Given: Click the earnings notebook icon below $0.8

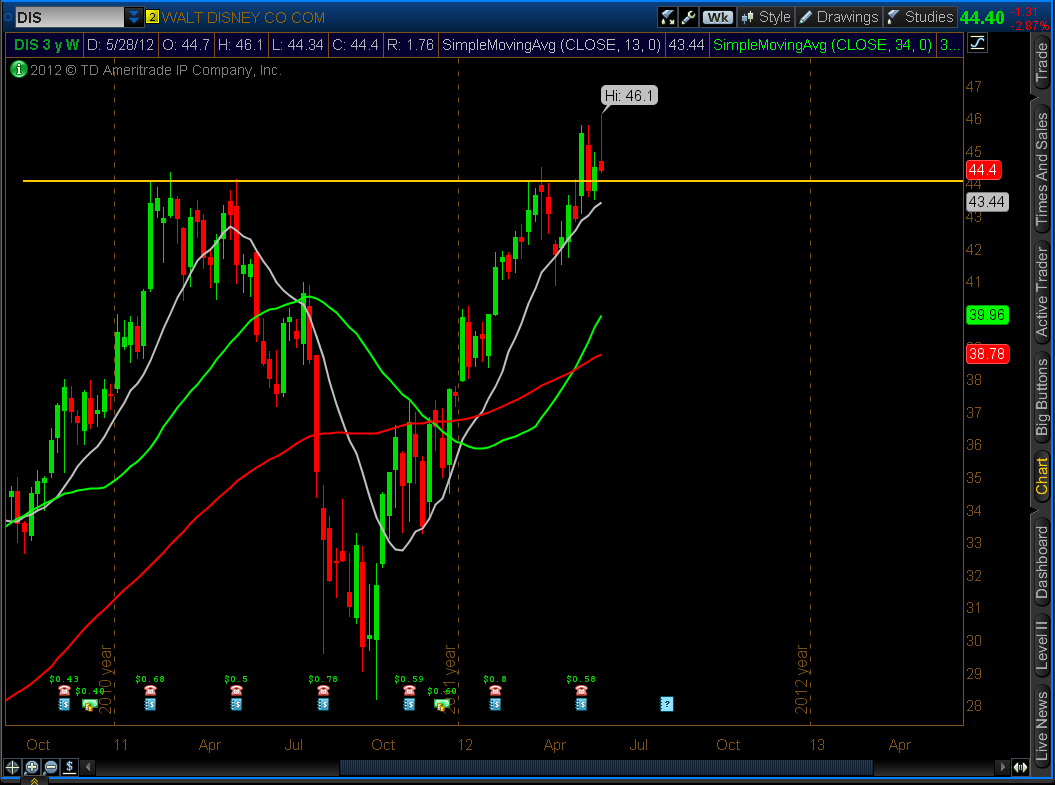Looking at the screenshot, I should (495, 704).
